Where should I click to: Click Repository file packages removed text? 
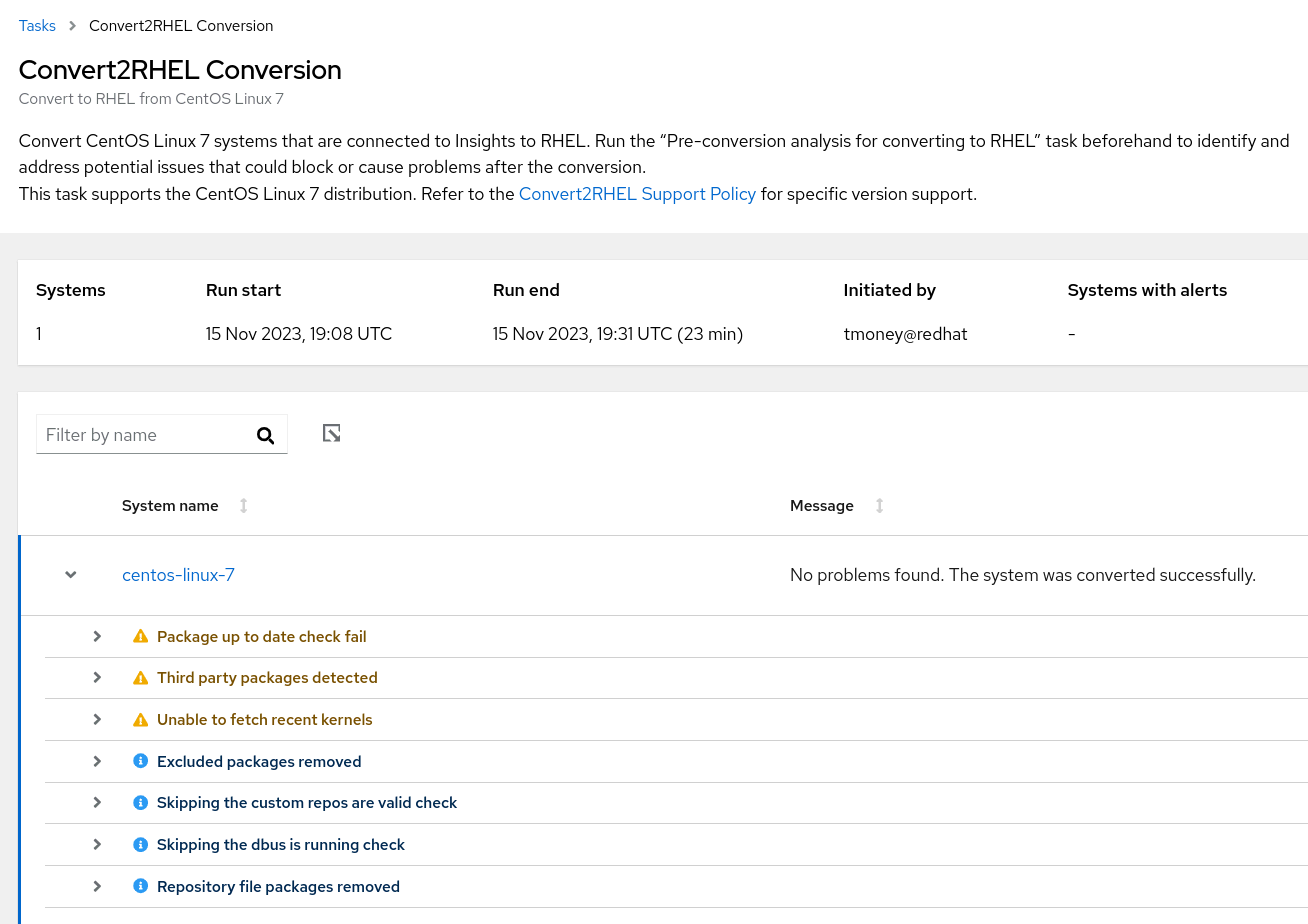pos(278,887)
